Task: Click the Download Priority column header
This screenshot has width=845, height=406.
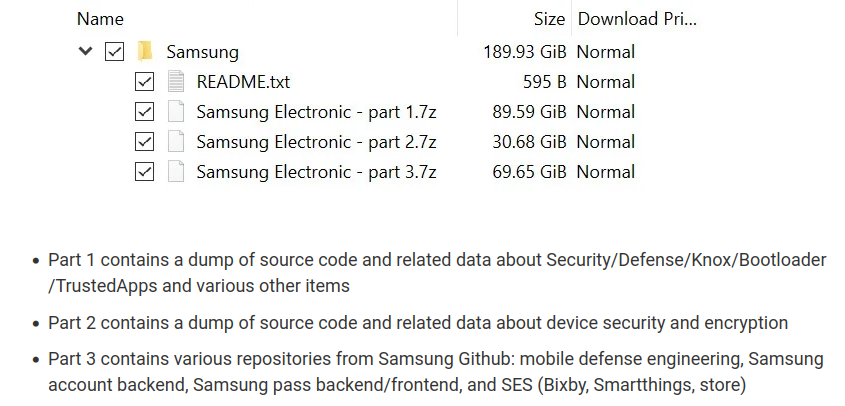Action: click(x=637, y=19)
